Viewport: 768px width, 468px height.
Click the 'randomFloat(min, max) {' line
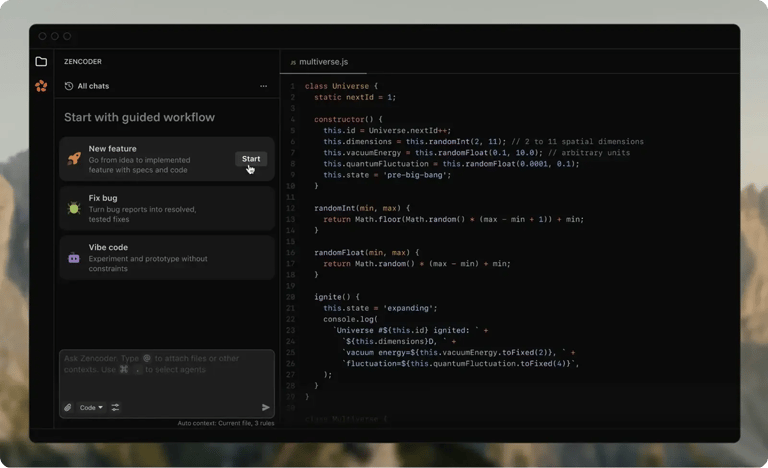(x=366, y=253)
